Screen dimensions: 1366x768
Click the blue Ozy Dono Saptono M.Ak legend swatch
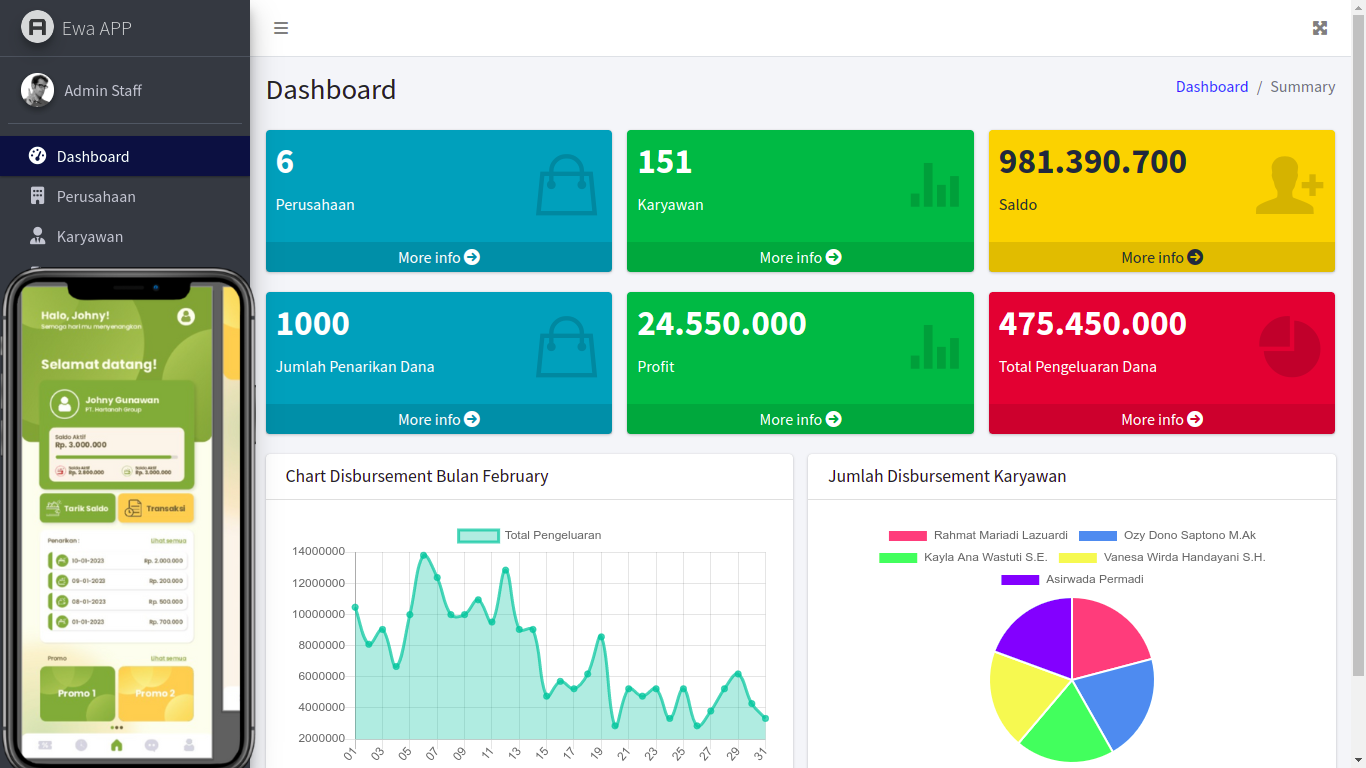click(1098, 536)
